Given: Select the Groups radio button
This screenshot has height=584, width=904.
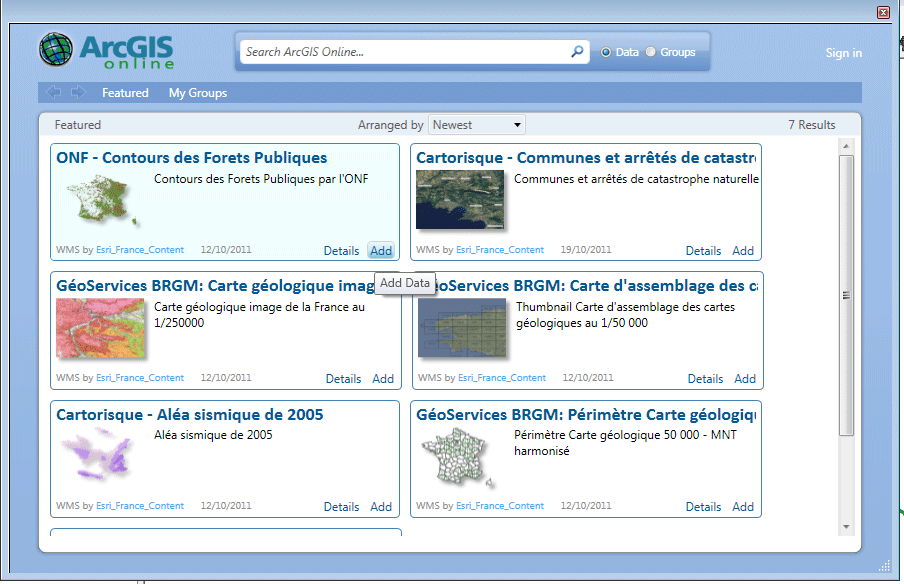Looking at the screenshot, I should pos(651,52).
